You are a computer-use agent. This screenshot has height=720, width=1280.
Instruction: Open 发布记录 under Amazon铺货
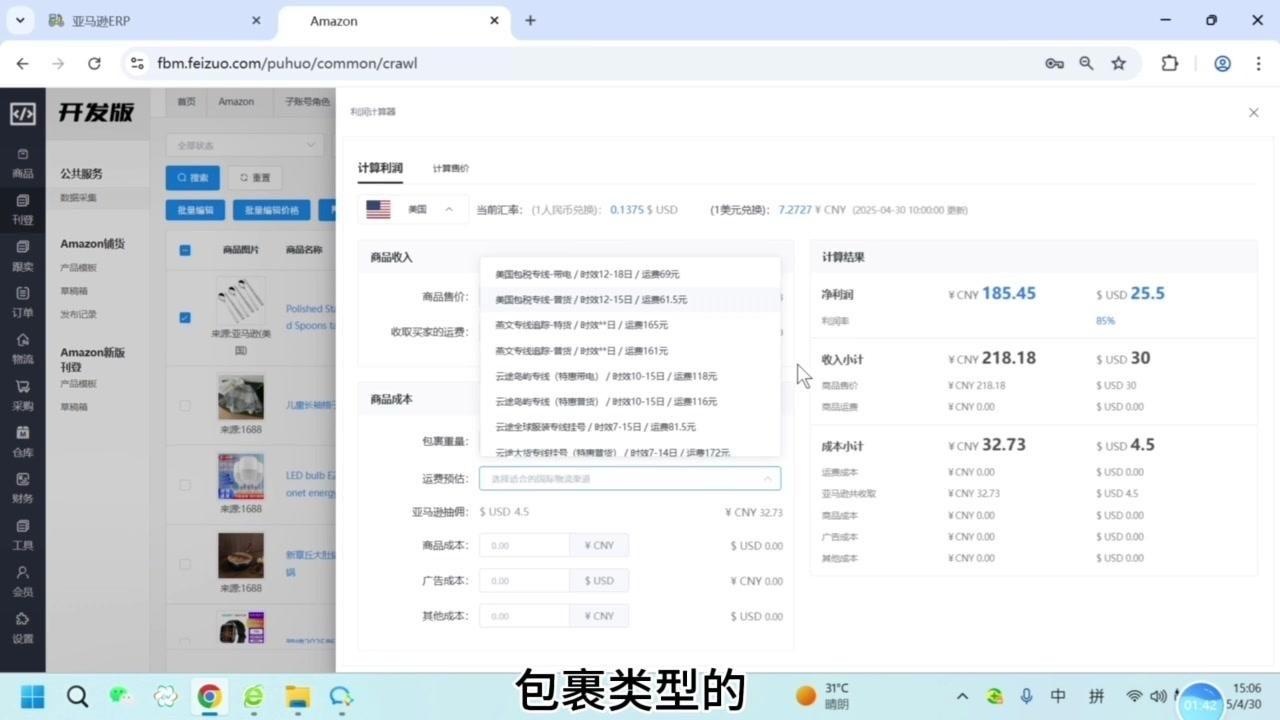coord(79,314)
